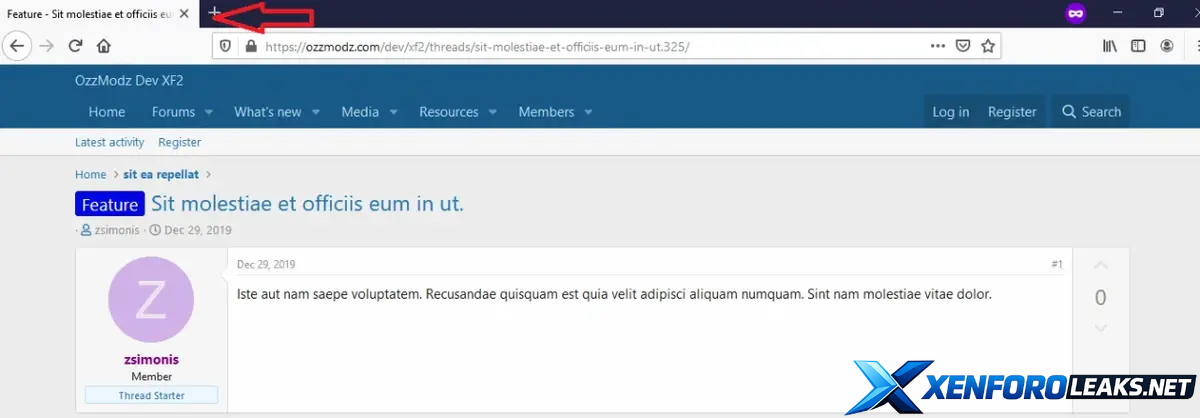Open the Library icon in toolbar
The width and height of the screenshot is (1200, 418).
coord(1110,46)
